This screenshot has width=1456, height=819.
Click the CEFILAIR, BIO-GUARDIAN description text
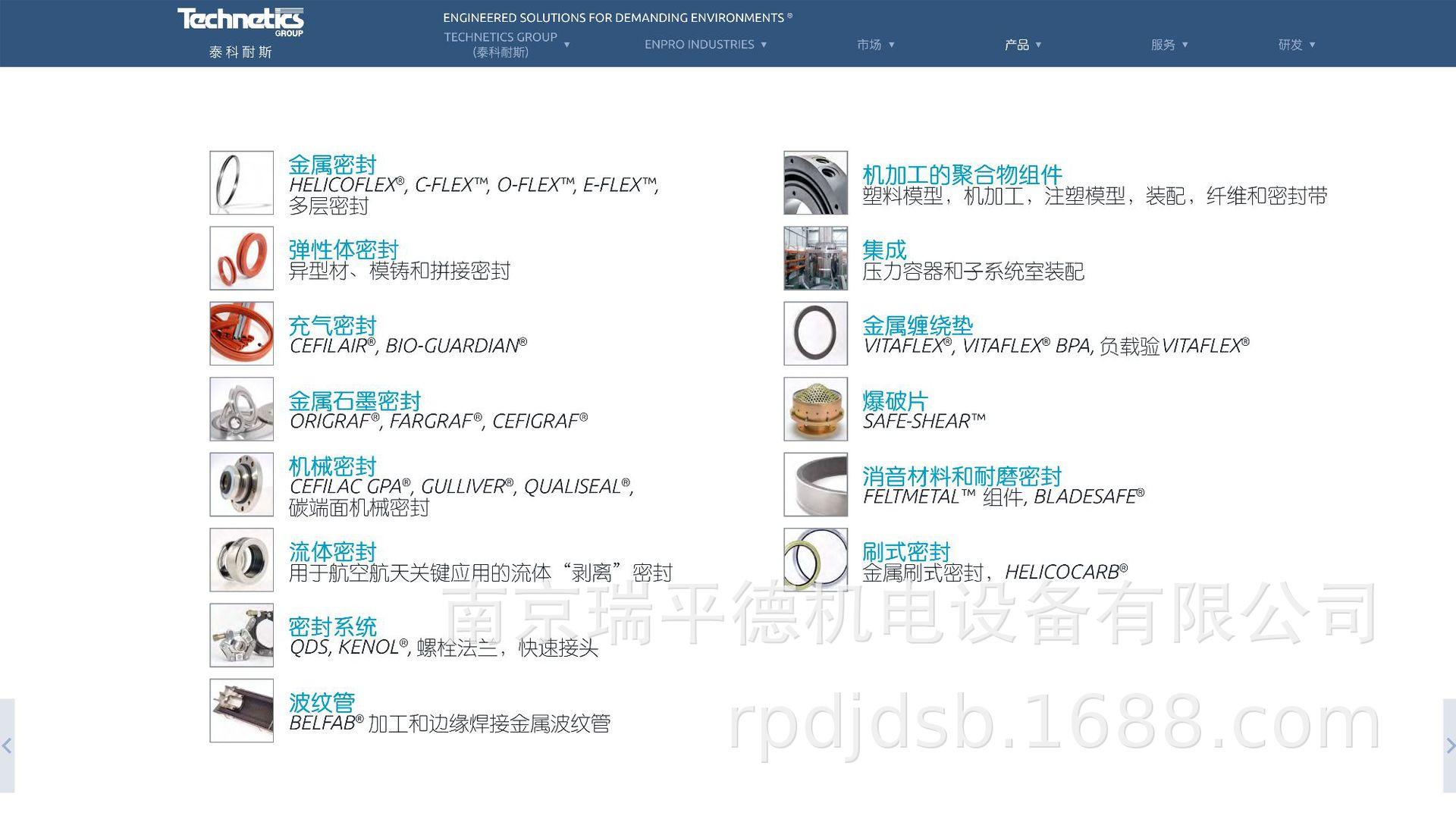(x=408, y=346)
